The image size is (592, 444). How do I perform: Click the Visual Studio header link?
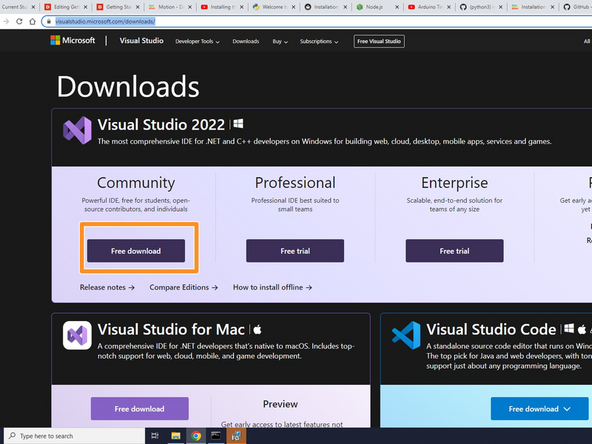(x=142, y=40)
